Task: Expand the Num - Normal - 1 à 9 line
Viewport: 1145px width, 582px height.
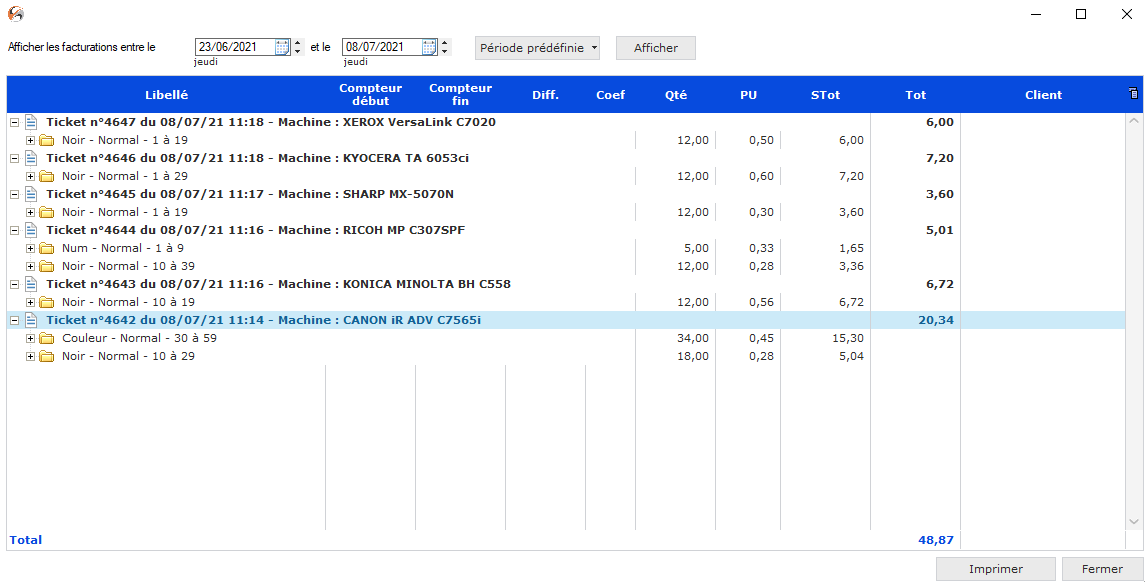Action: tap(30, 248)
